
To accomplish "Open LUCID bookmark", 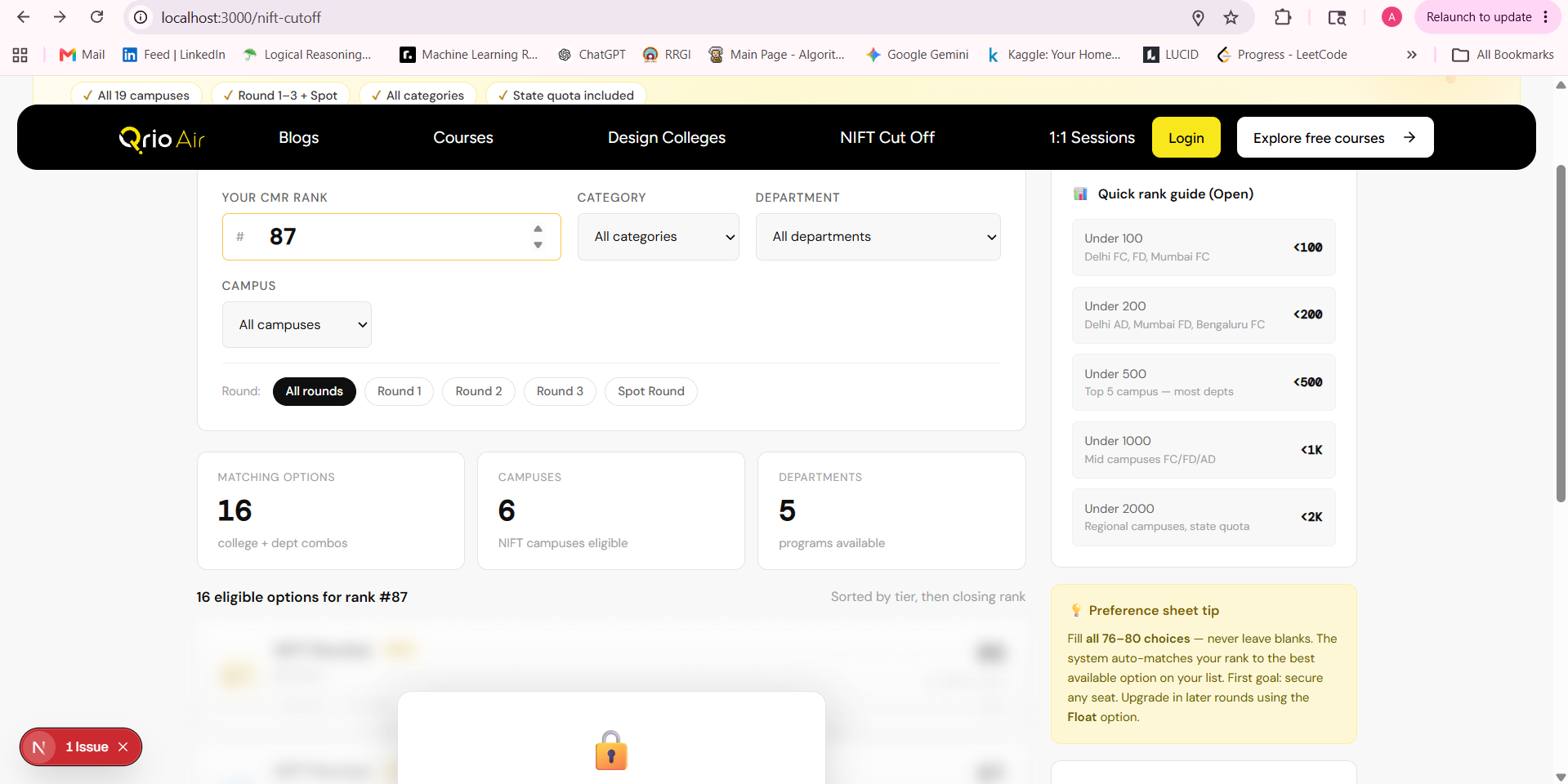I will click(1171, 55).
